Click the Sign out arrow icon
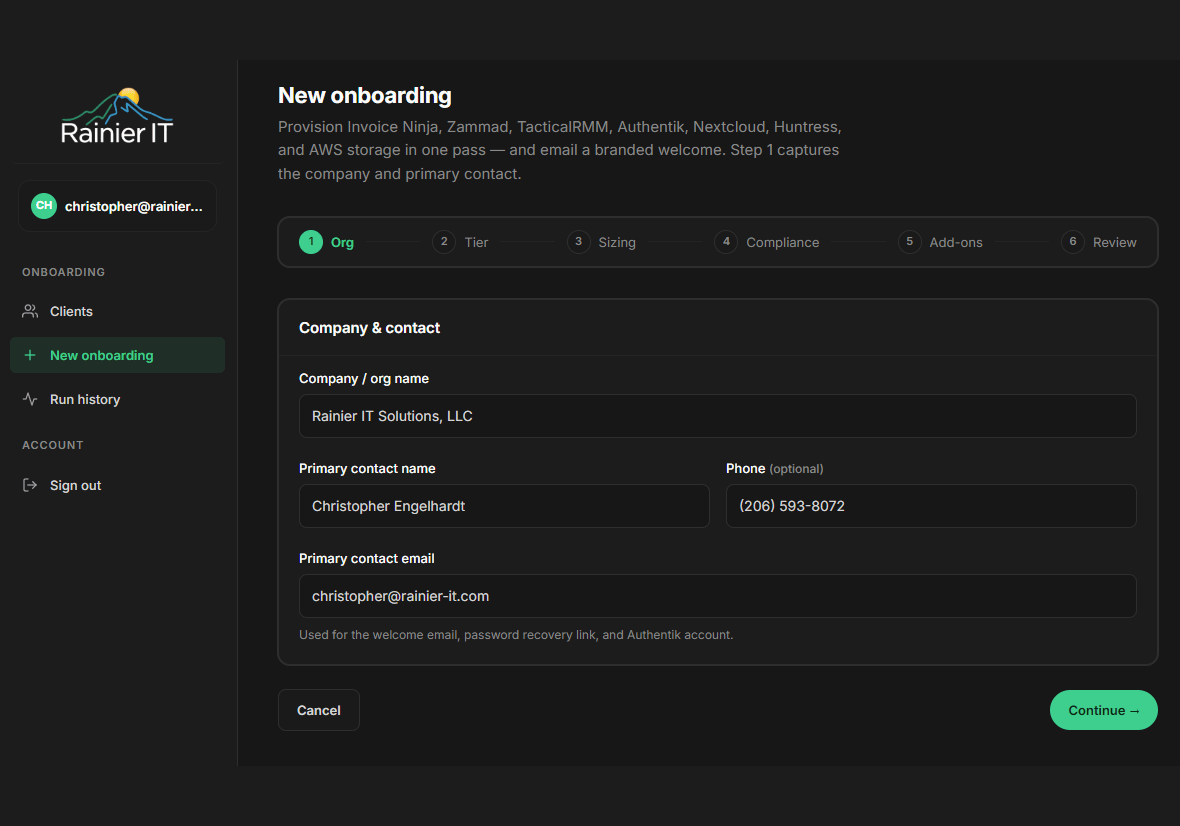The image size is (1180, 826). (x=30, y=485)
